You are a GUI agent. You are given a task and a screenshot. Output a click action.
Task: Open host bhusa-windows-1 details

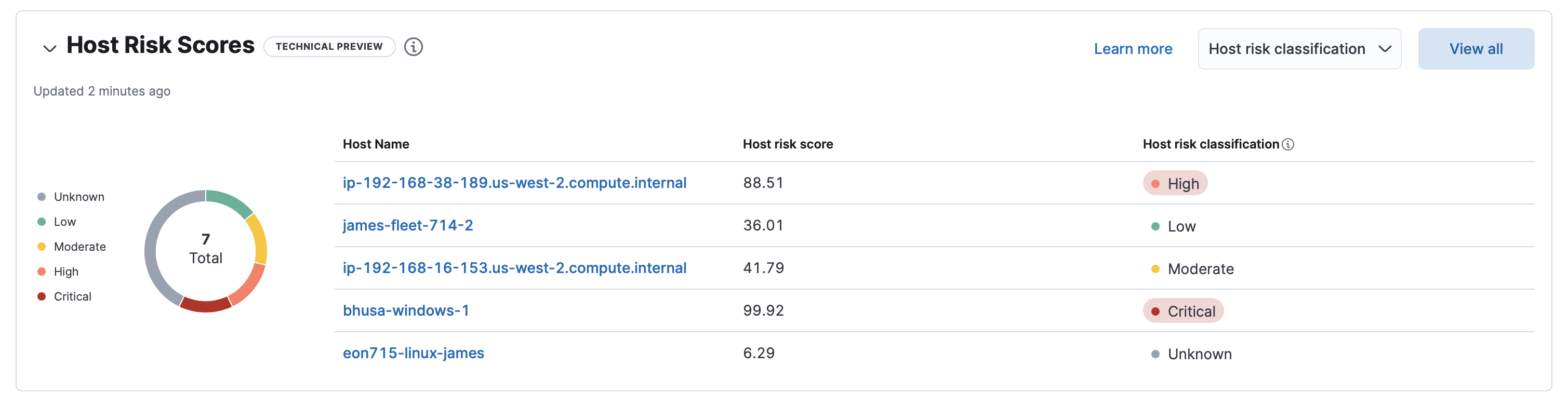[x=405, y=310]
